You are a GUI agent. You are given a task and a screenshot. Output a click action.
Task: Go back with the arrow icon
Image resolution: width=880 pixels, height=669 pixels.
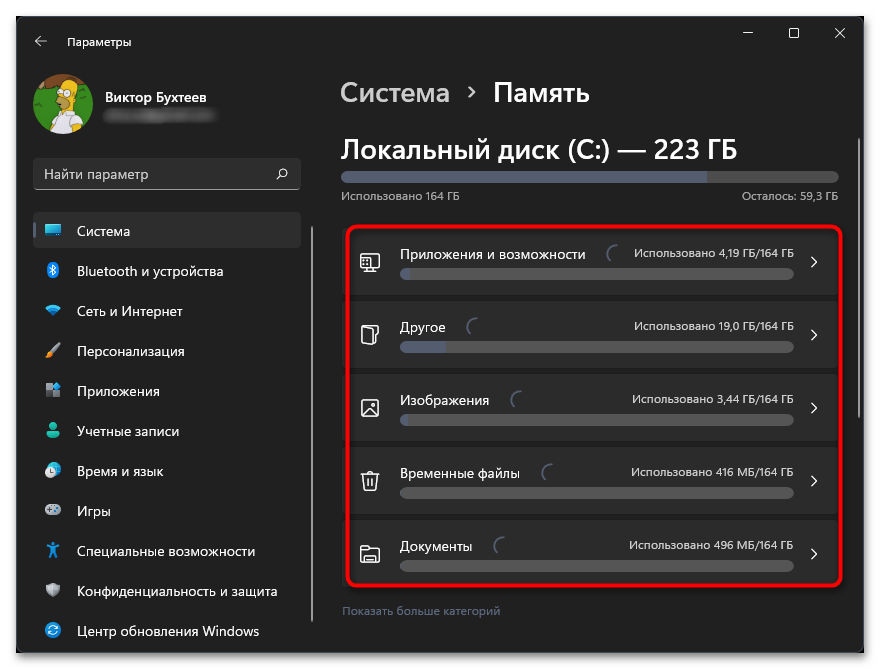coord(40,41)
